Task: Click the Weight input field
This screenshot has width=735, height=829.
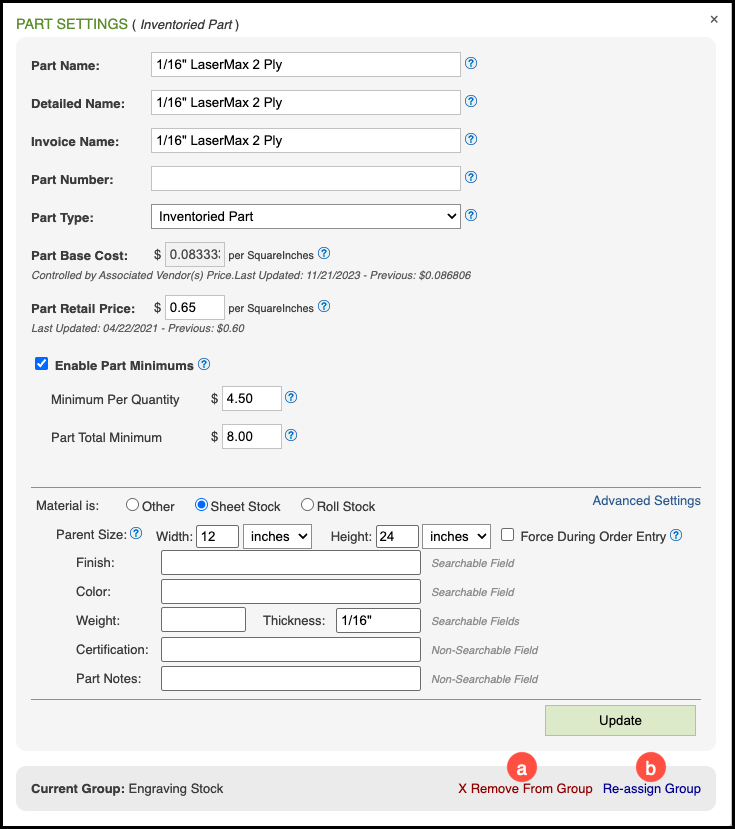Action: click(x=204, y=620)
